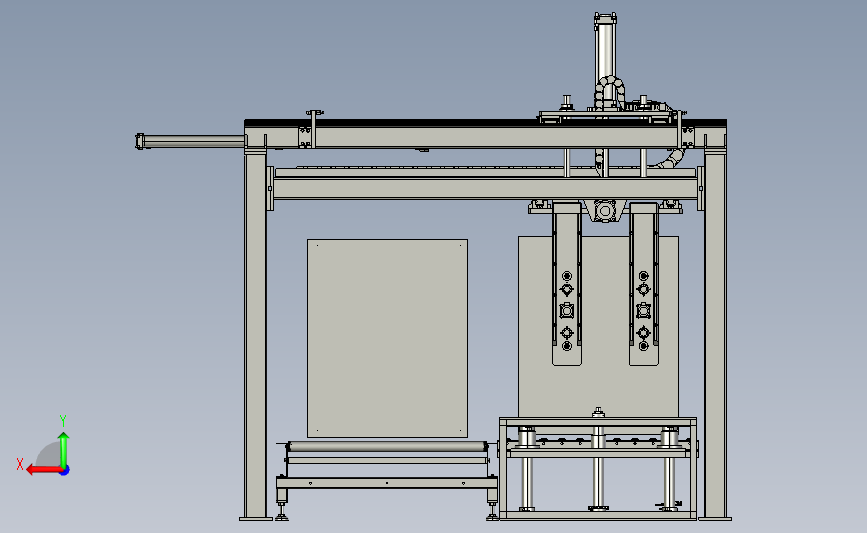The height and width of the screenshot is (533, 867).
Task: Select the left vertical frame column
Action: (255, 335)
